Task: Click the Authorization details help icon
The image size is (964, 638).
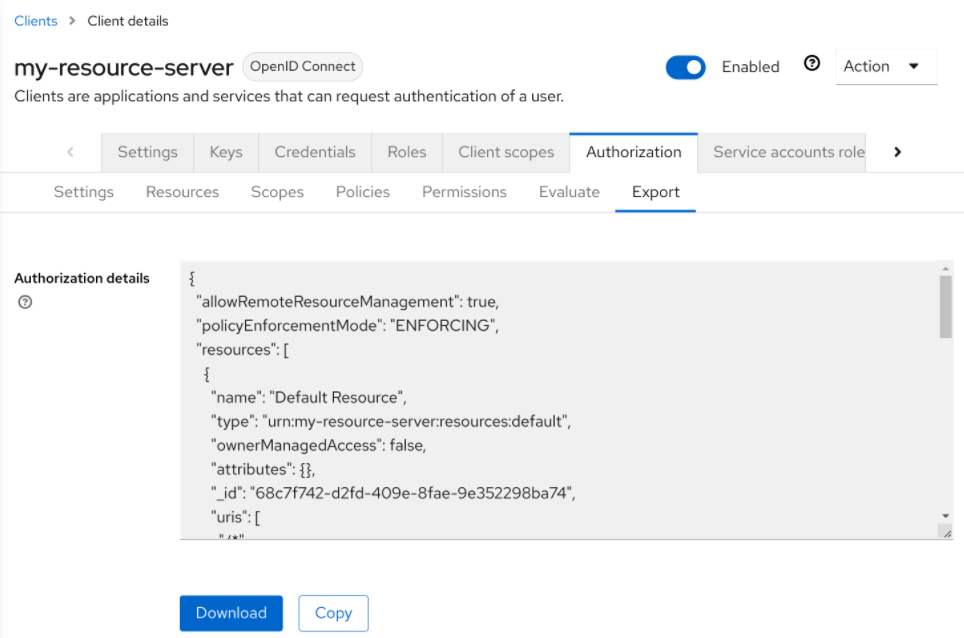Action: (x=25, y=303)
